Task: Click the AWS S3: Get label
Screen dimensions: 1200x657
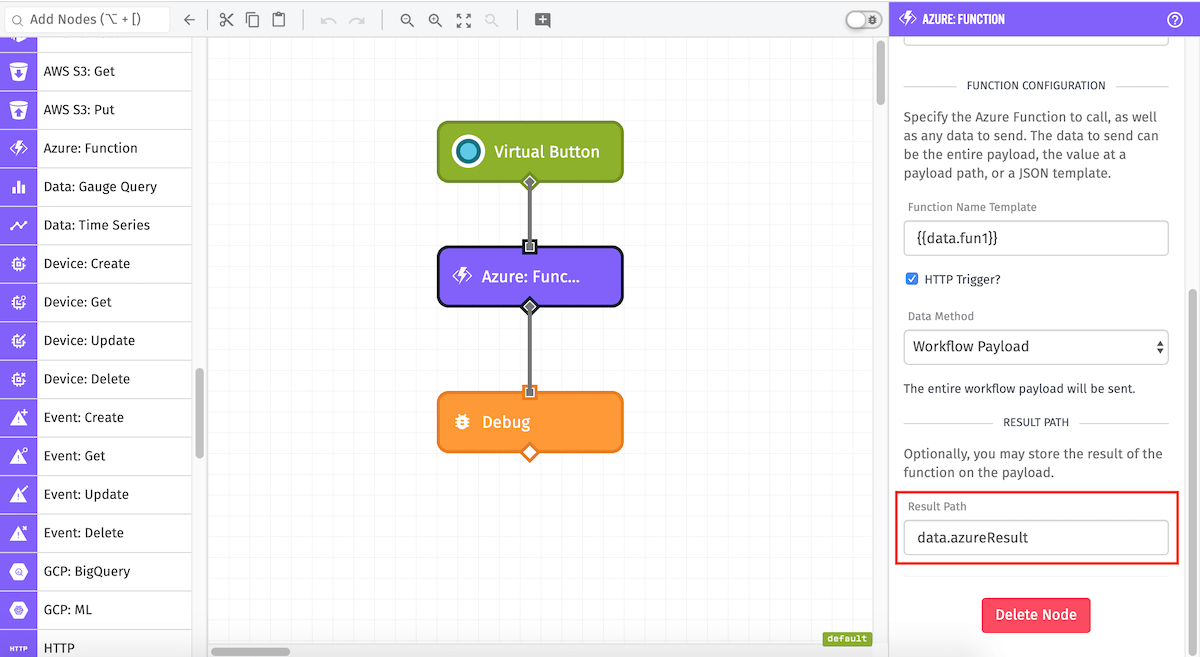Action: click(79, 72)
